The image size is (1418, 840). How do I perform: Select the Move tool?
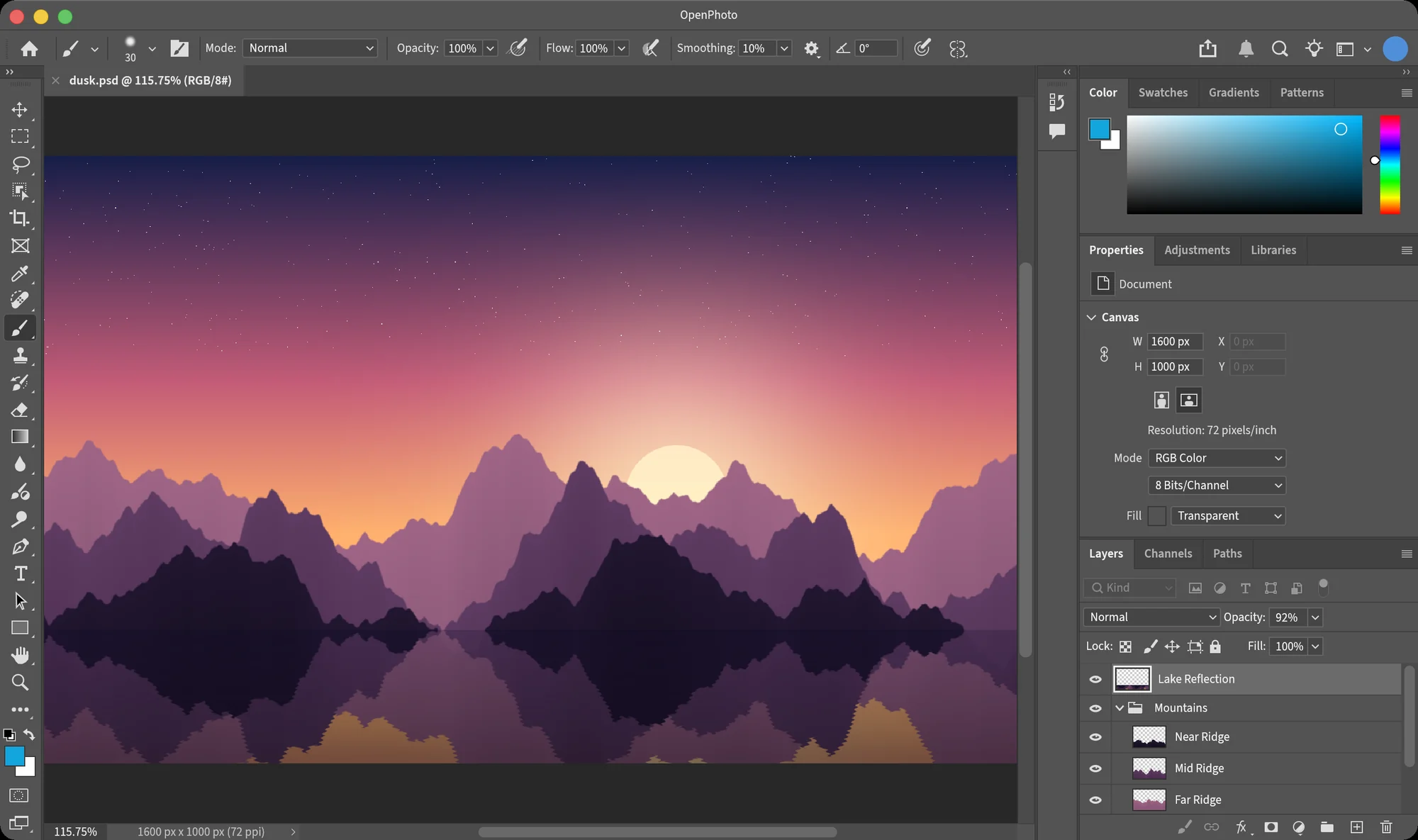pyautogui.click(x=20, y=109)
